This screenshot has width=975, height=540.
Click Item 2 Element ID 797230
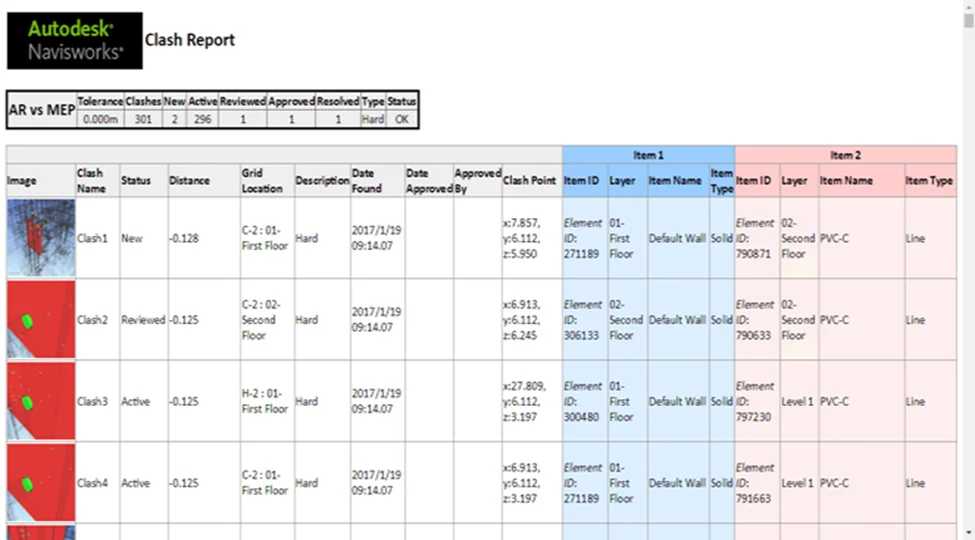click(755, 401)
